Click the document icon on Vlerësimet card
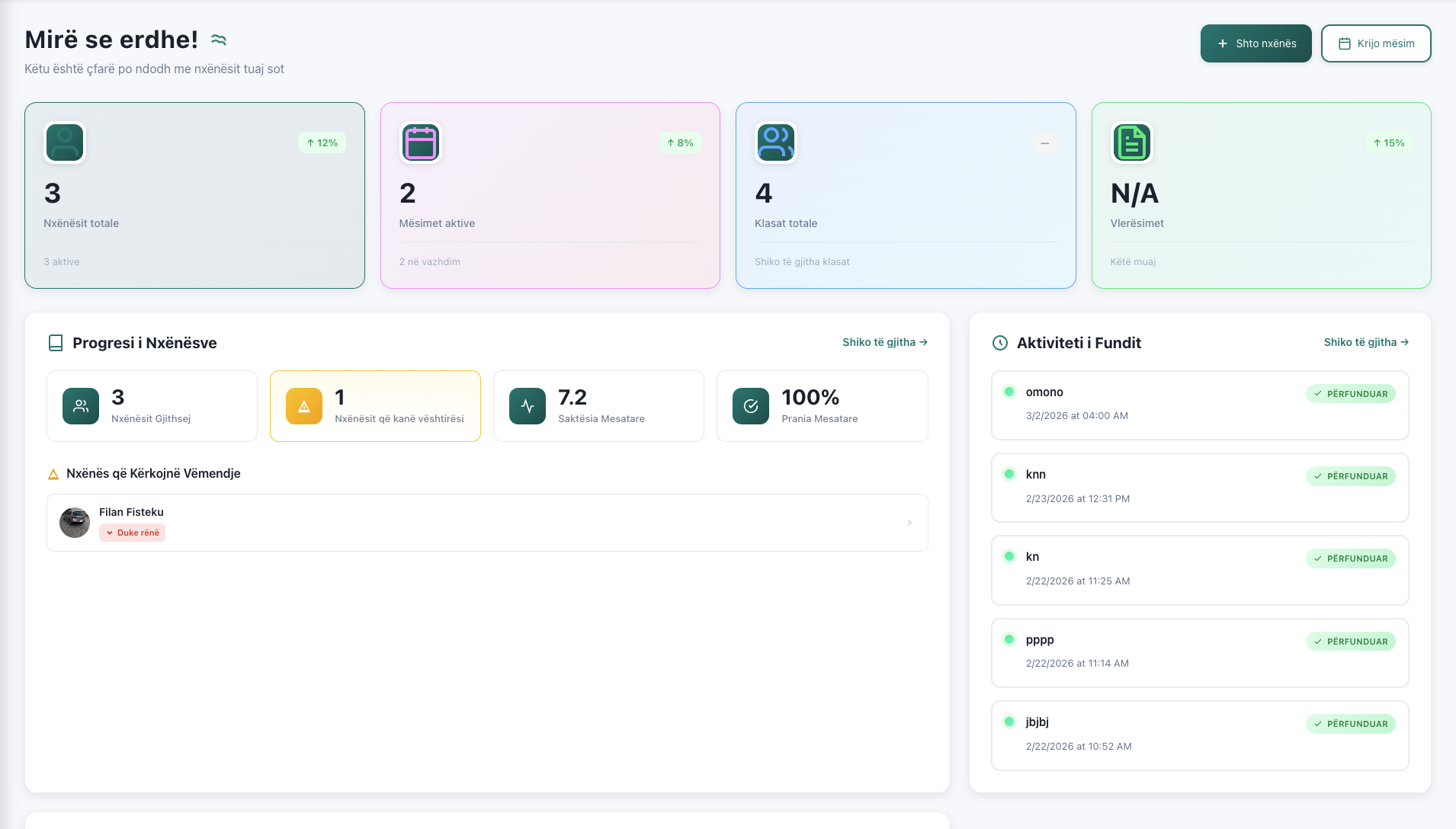1456x829 pixels. [1131, 143]
